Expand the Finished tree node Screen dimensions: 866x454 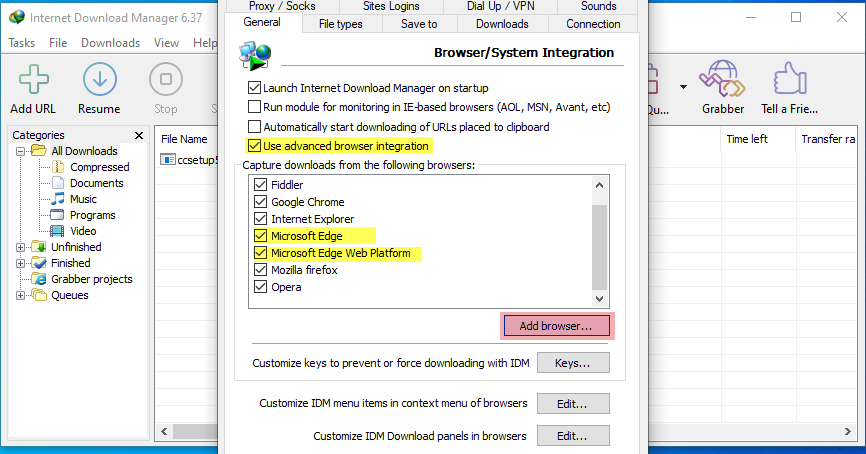pyautogui.click(x=20, y=263)
